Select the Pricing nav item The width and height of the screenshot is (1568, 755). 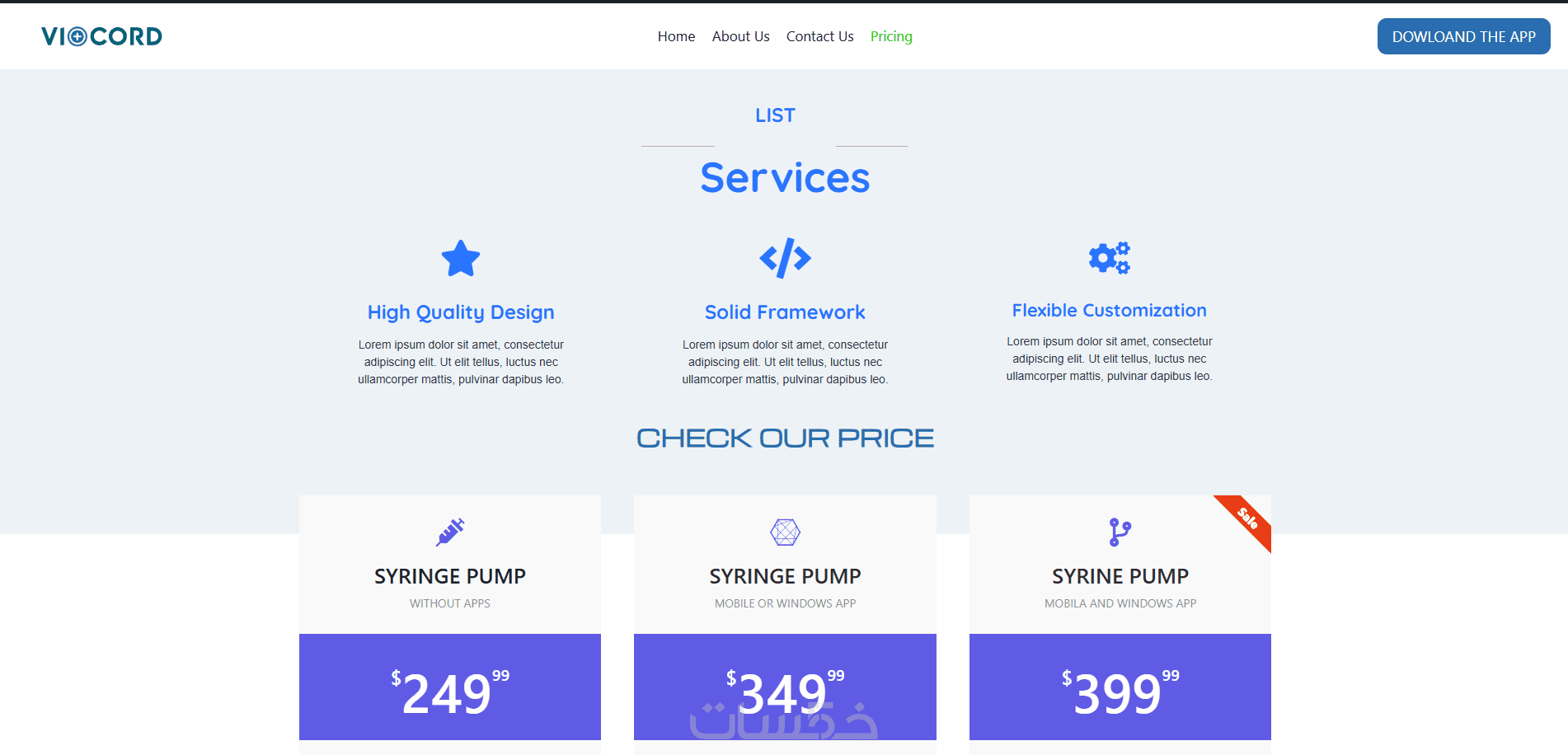[x=891, y=36]
